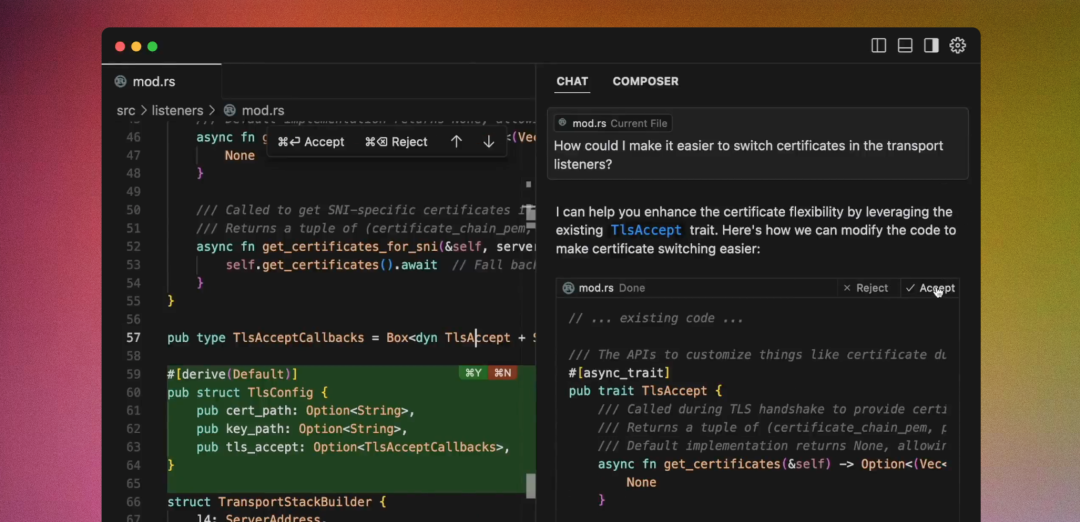The width and height of the screenshot is (1080, 522).
Task: Open the listeners breadcrumb folder
Action: pos(177,110)
